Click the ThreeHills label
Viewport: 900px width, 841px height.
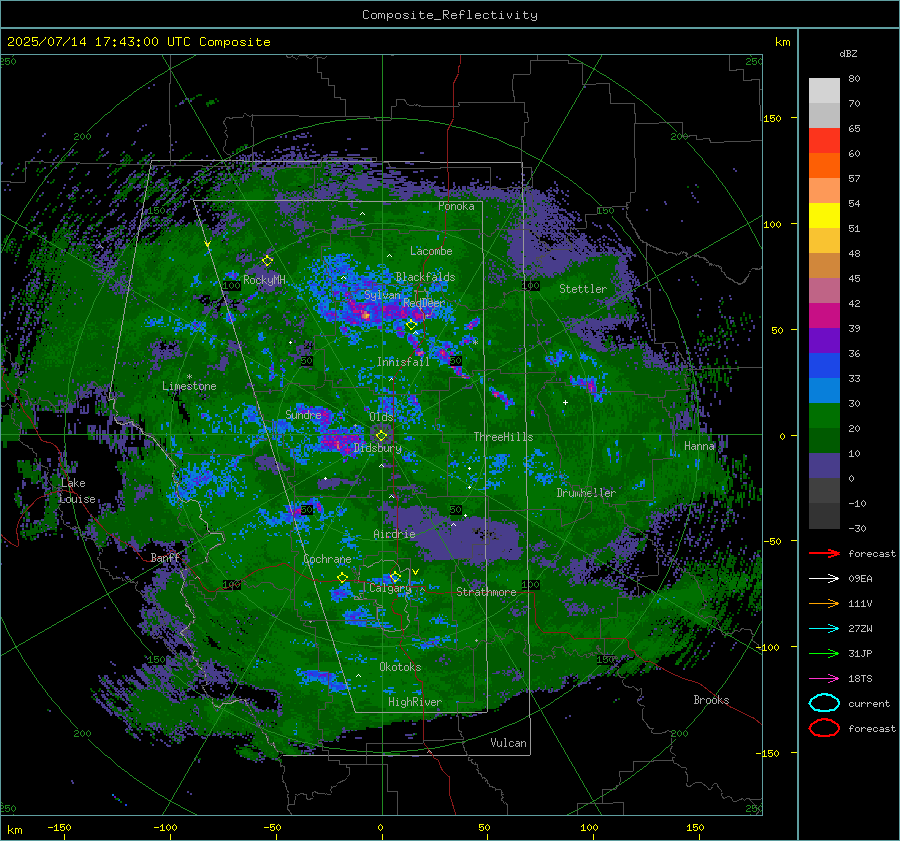point(503,437)
